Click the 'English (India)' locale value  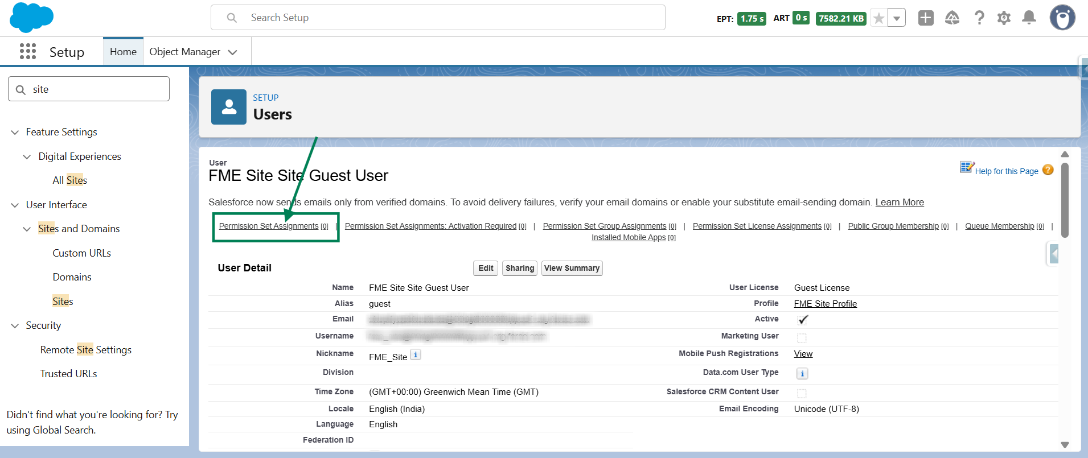tap(397, 409)
